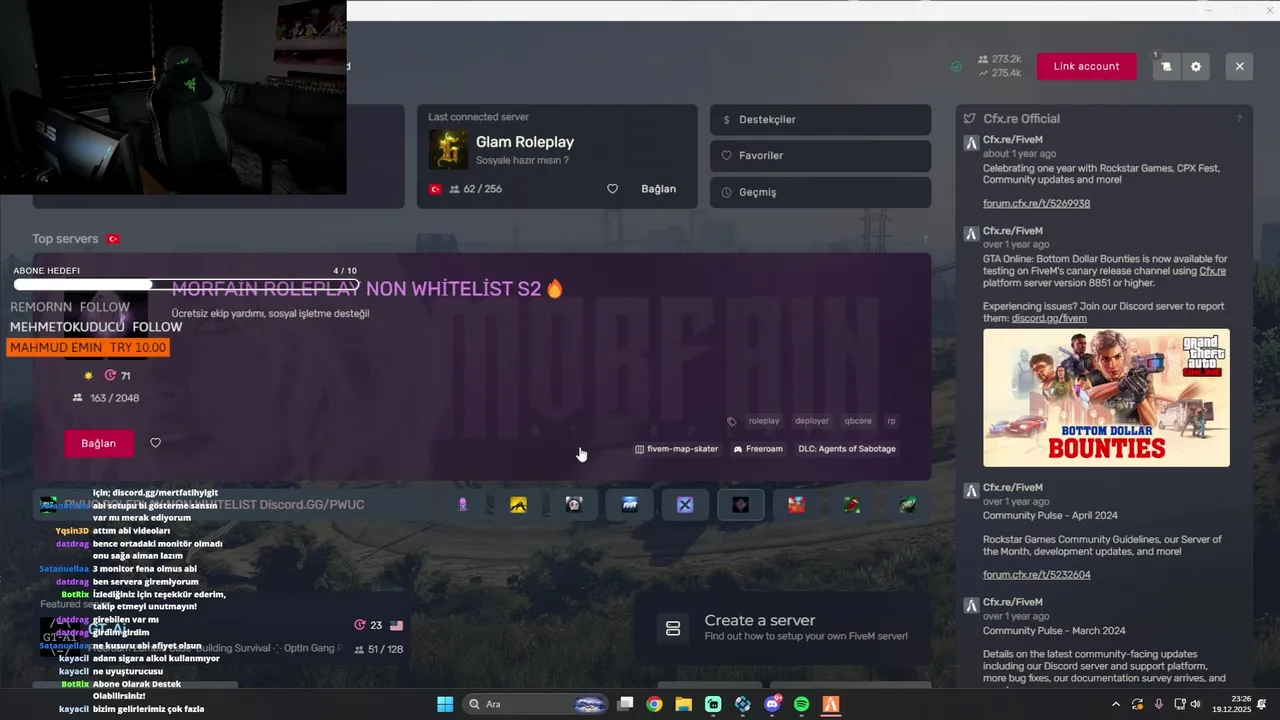Click the fivem-map-skater map label

[677, 449]
